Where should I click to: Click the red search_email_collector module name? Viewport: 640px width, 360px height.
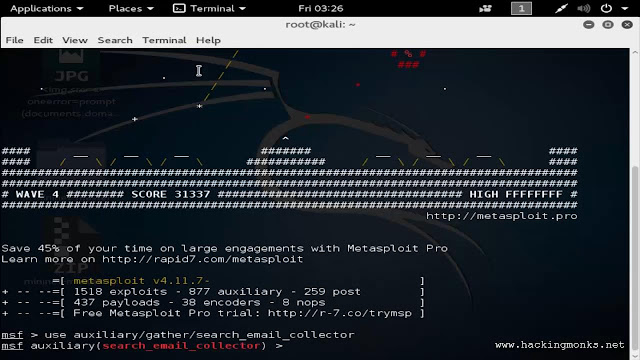coord(181,346)
